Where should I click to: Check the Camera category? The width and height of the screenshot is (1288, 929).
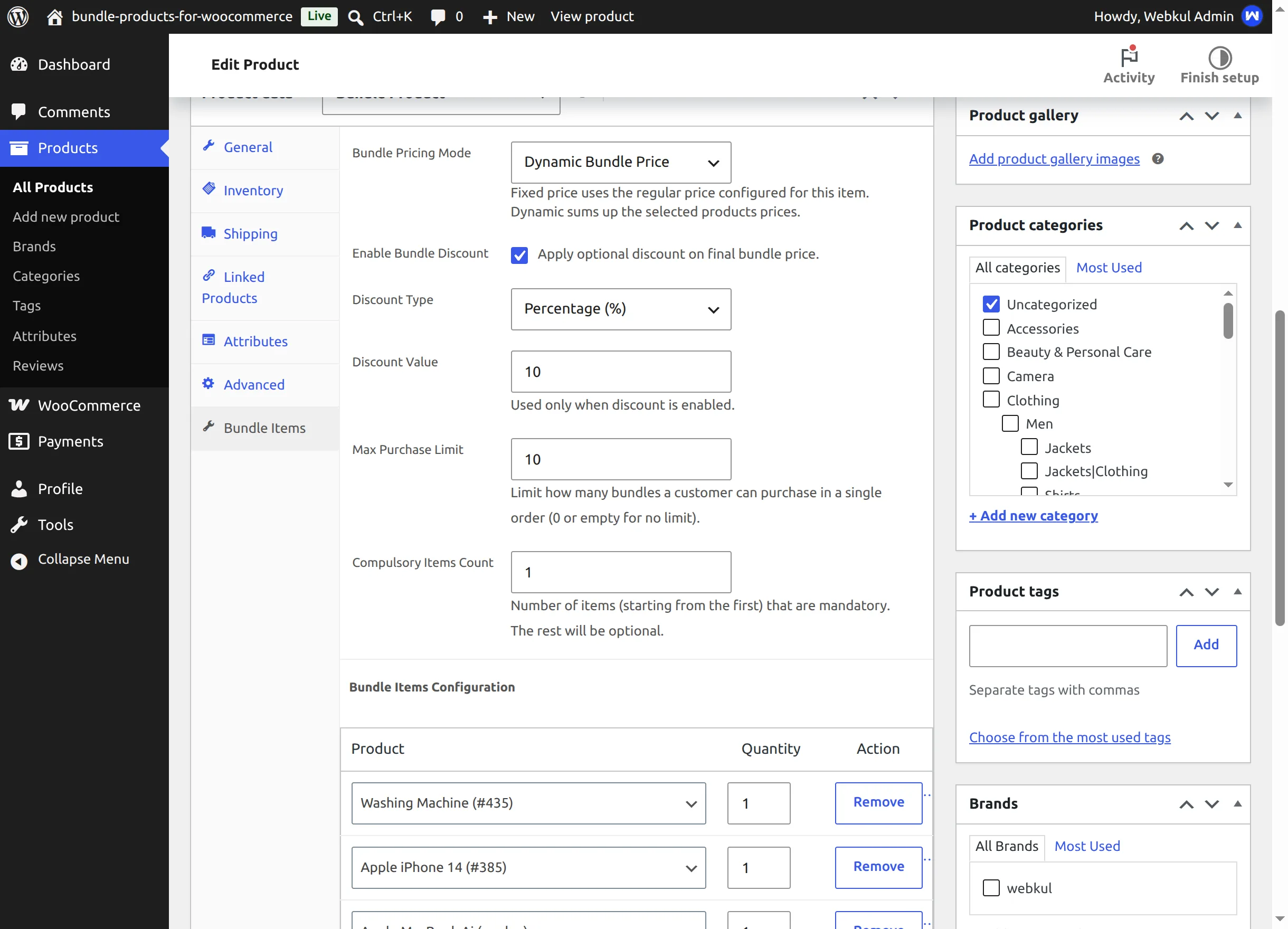coord(990,376)
